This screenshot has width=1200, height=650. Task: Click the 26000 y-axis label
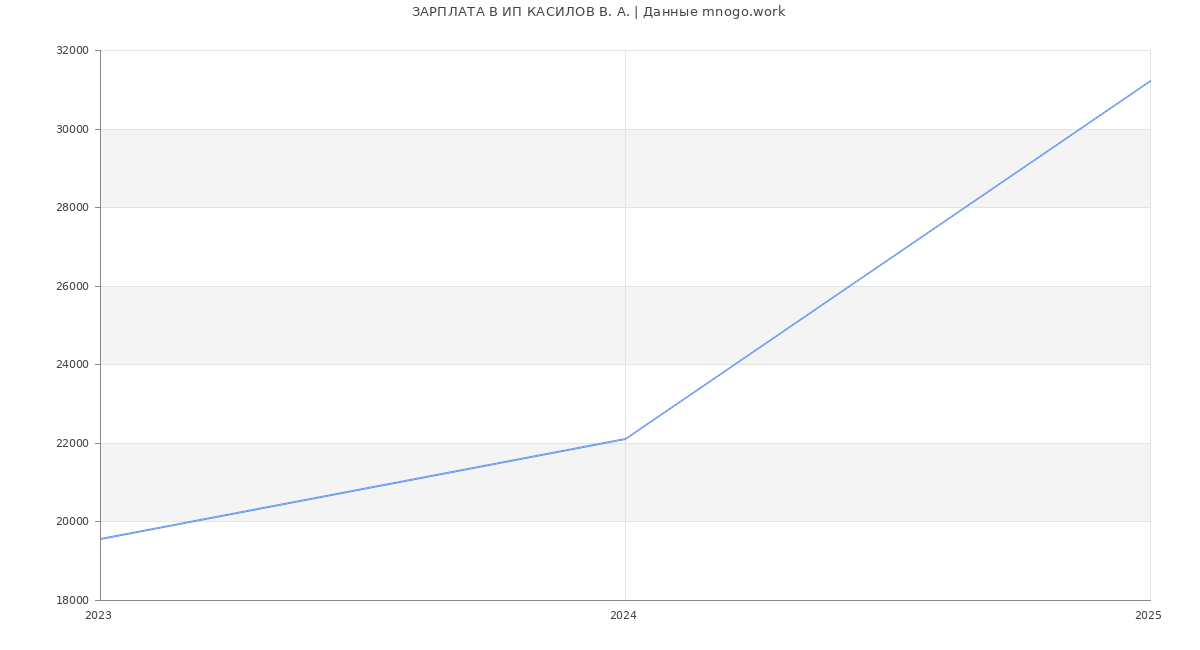click(x=72, y=286)
